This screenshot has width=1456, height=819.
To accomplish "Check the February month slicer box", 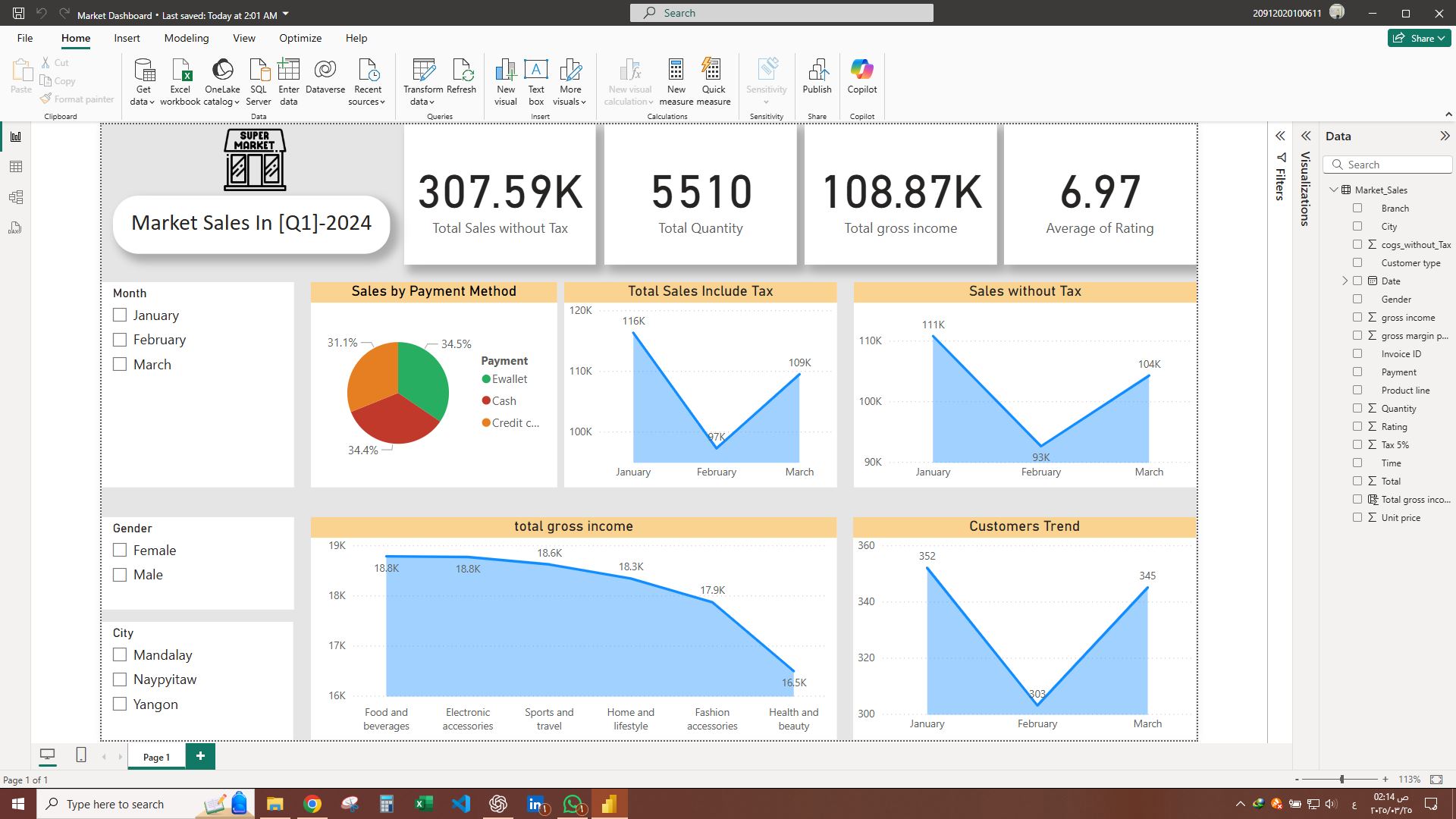I will (120, 340).
